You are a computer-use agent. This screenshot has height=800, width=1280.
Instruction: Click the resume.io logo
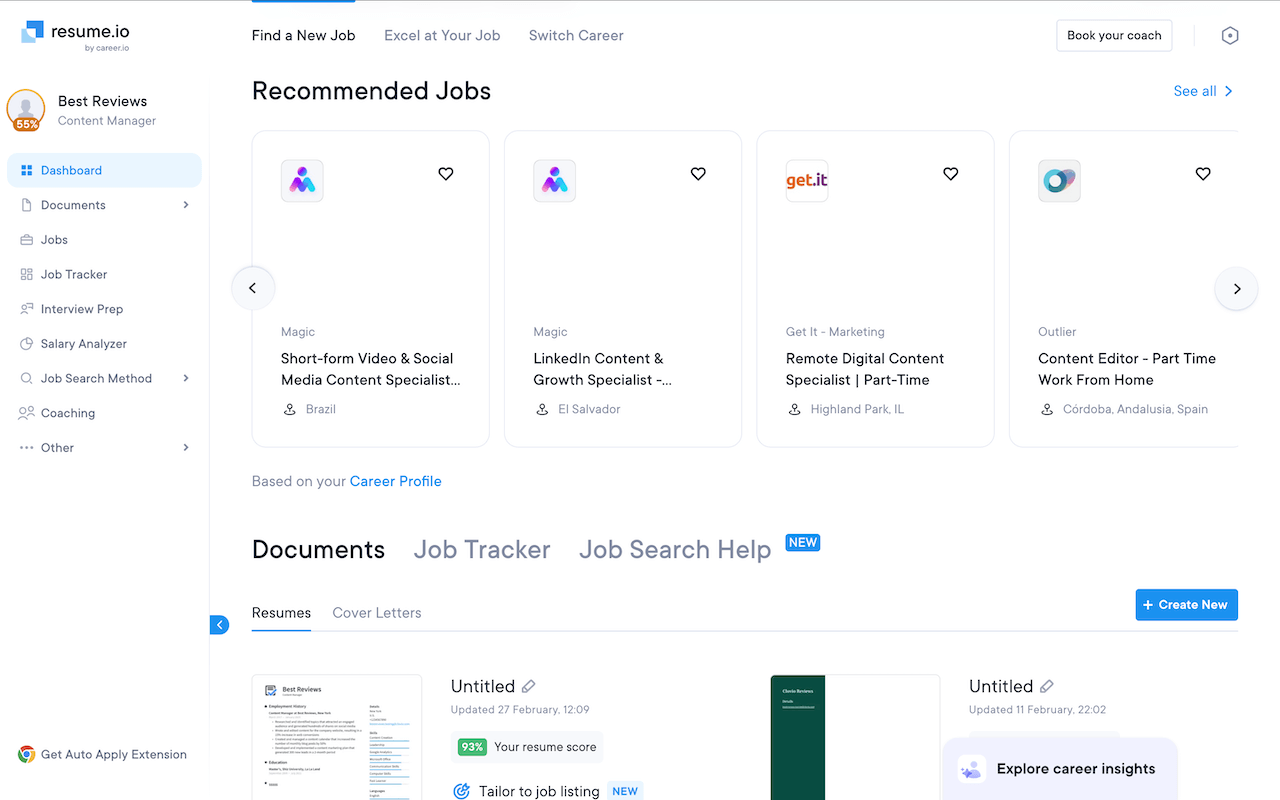tap(75, 35)
